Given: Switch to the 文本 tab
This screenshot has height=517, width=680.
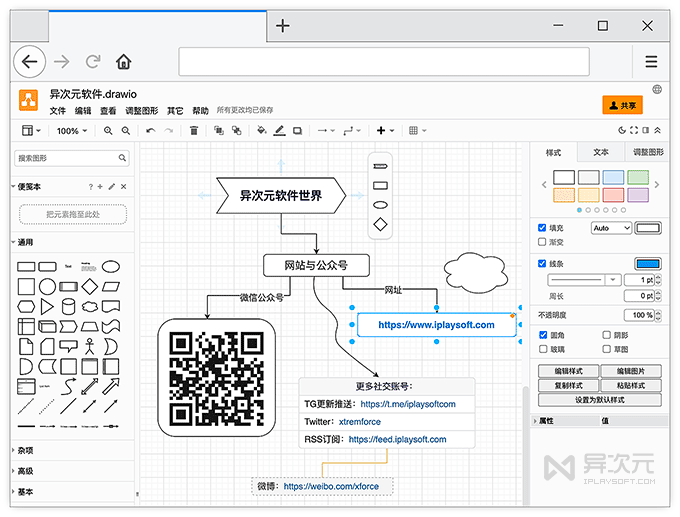Looking at the screenshot, I should (x=601, y=152).
